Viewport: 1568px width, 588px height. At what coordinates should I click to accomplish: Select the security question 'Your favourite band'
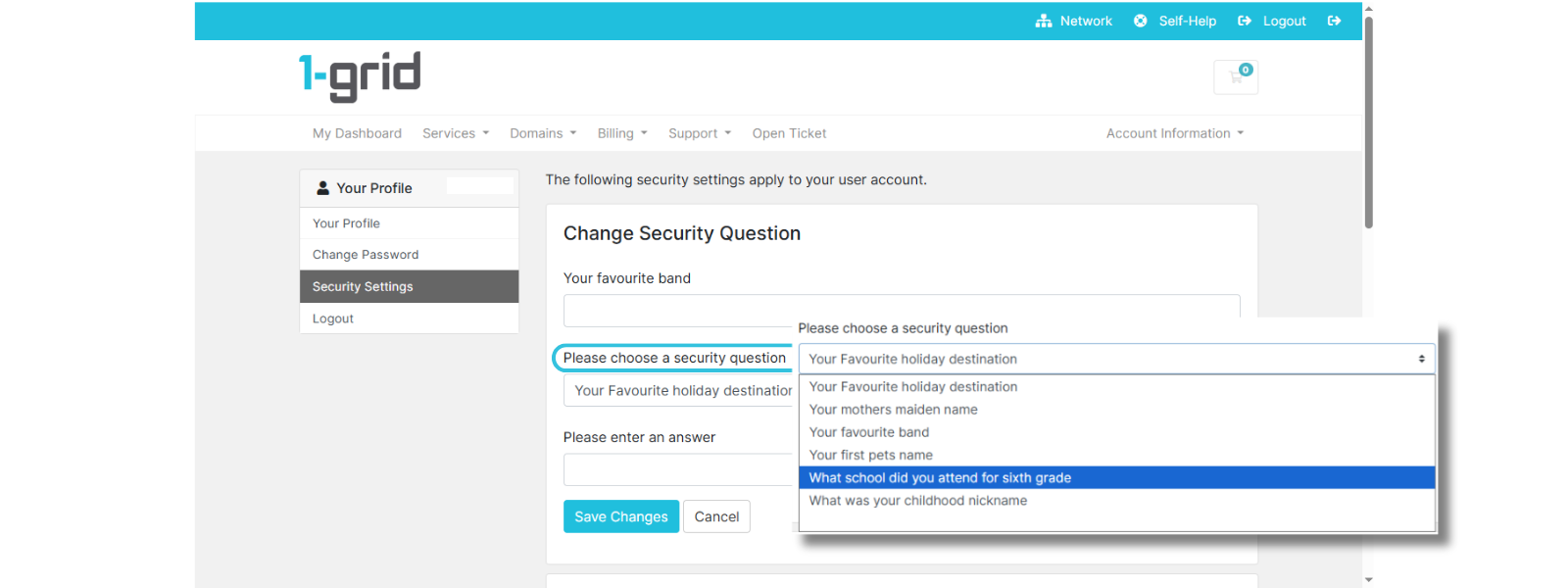(x=868, y=431)
